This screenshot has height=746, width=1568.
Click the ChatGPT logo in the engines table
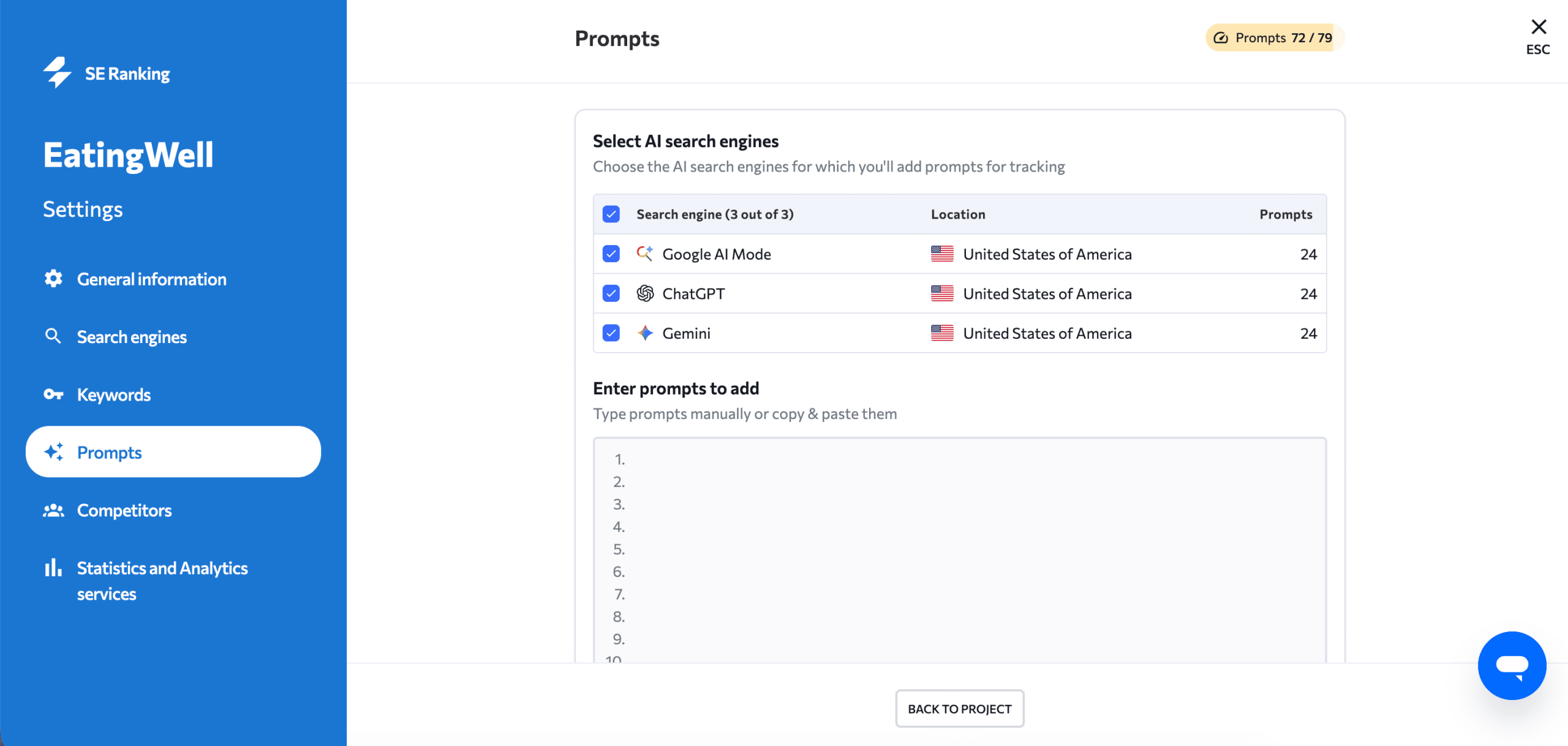pyautogui.click(x=644, y=293)
